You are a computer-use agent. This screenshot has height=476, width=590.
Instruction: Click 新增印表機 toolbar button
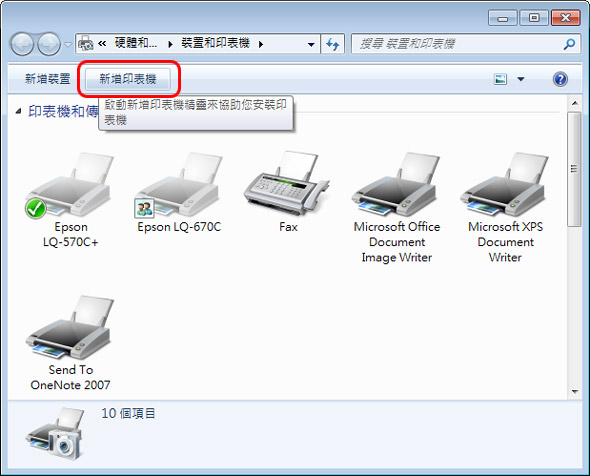coord(128,79)
